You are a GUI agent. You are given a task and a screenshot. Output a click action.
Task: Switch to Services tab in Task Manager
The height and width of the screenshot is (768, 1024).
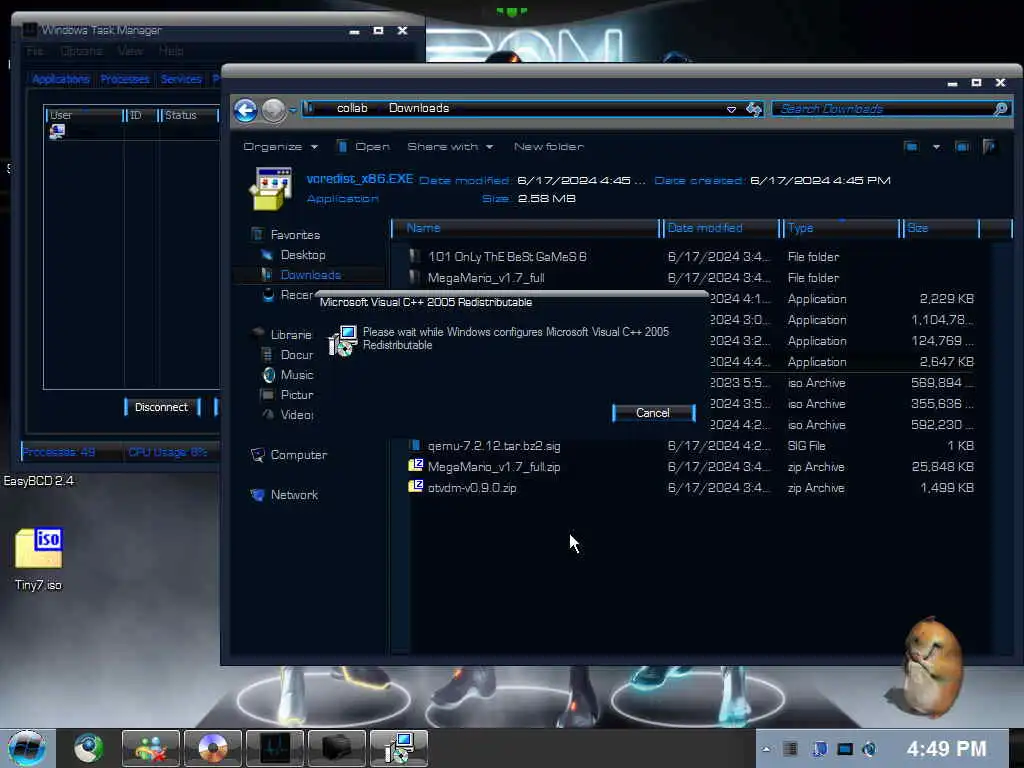tap(181, 79)
